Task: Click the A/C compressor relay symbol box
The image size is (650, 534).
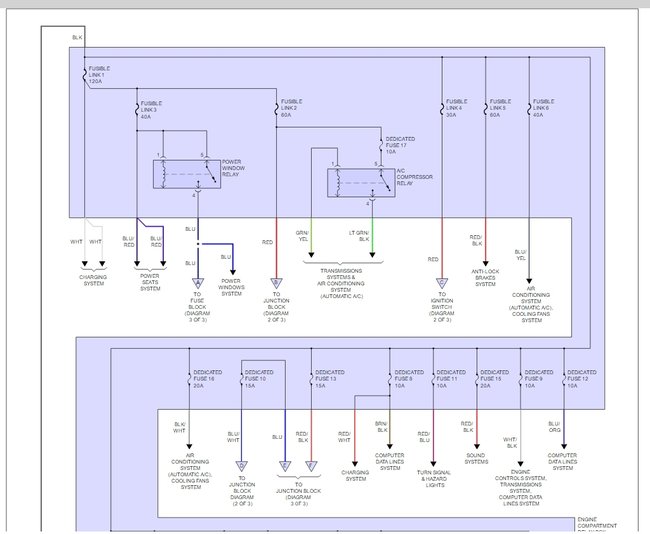Action: click(x=361, y=182)
